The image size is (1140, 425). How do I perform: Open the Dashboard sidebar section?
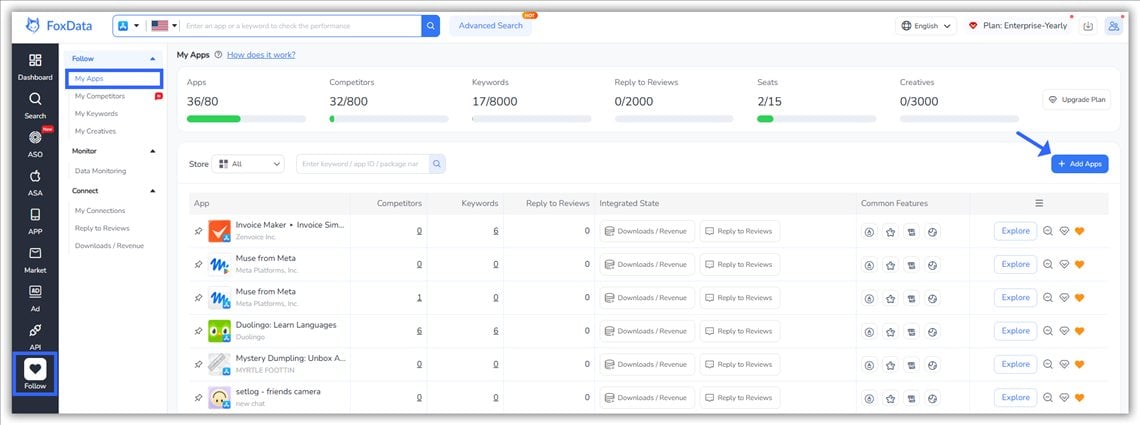click(x=35, y=67)
